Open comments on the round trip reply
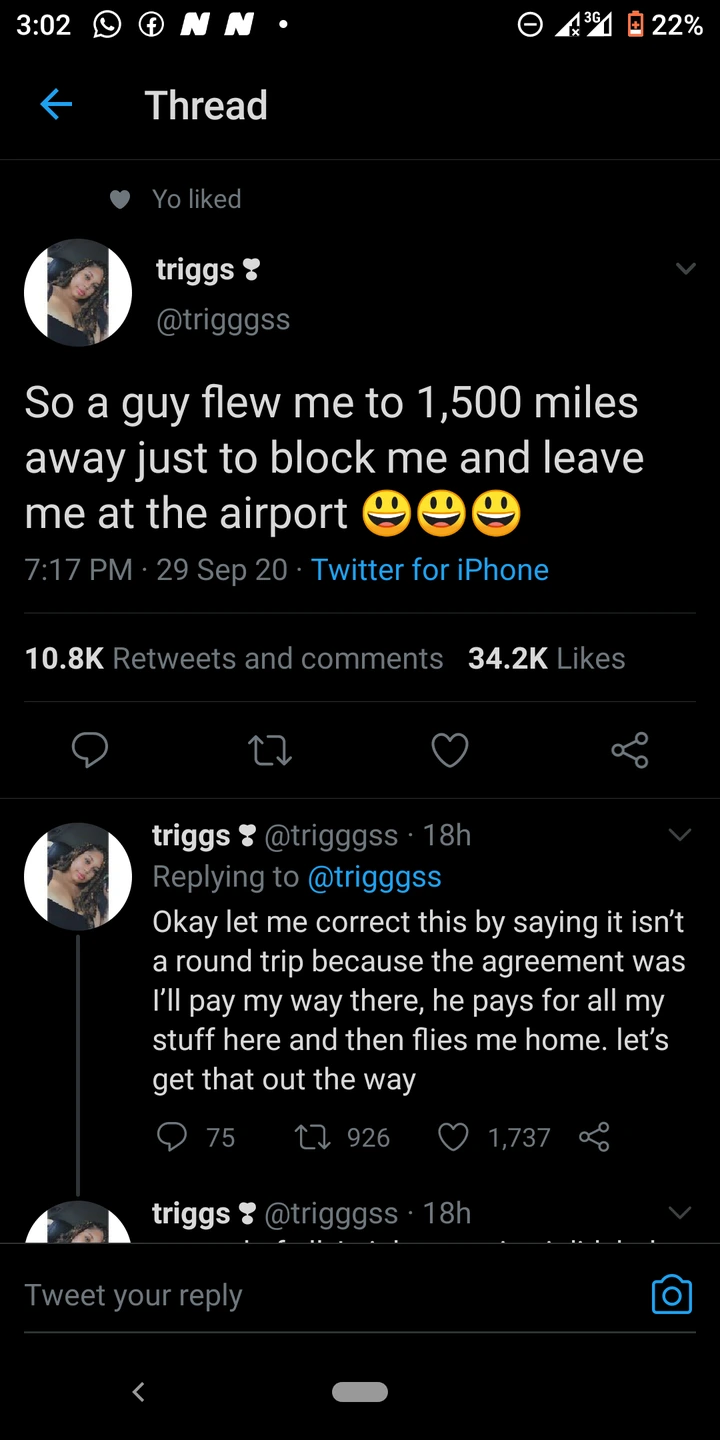Image resolution: width=720 pixels, height=1440 pixels. coord(173,1137)
